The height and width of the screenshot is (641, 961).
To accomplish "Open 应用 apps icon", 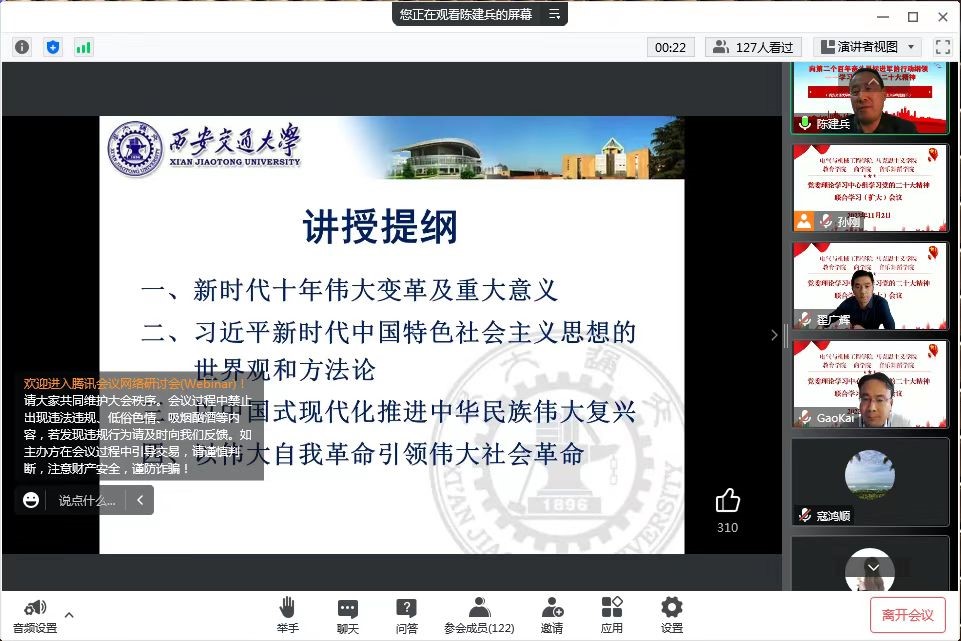I will 612,614.
